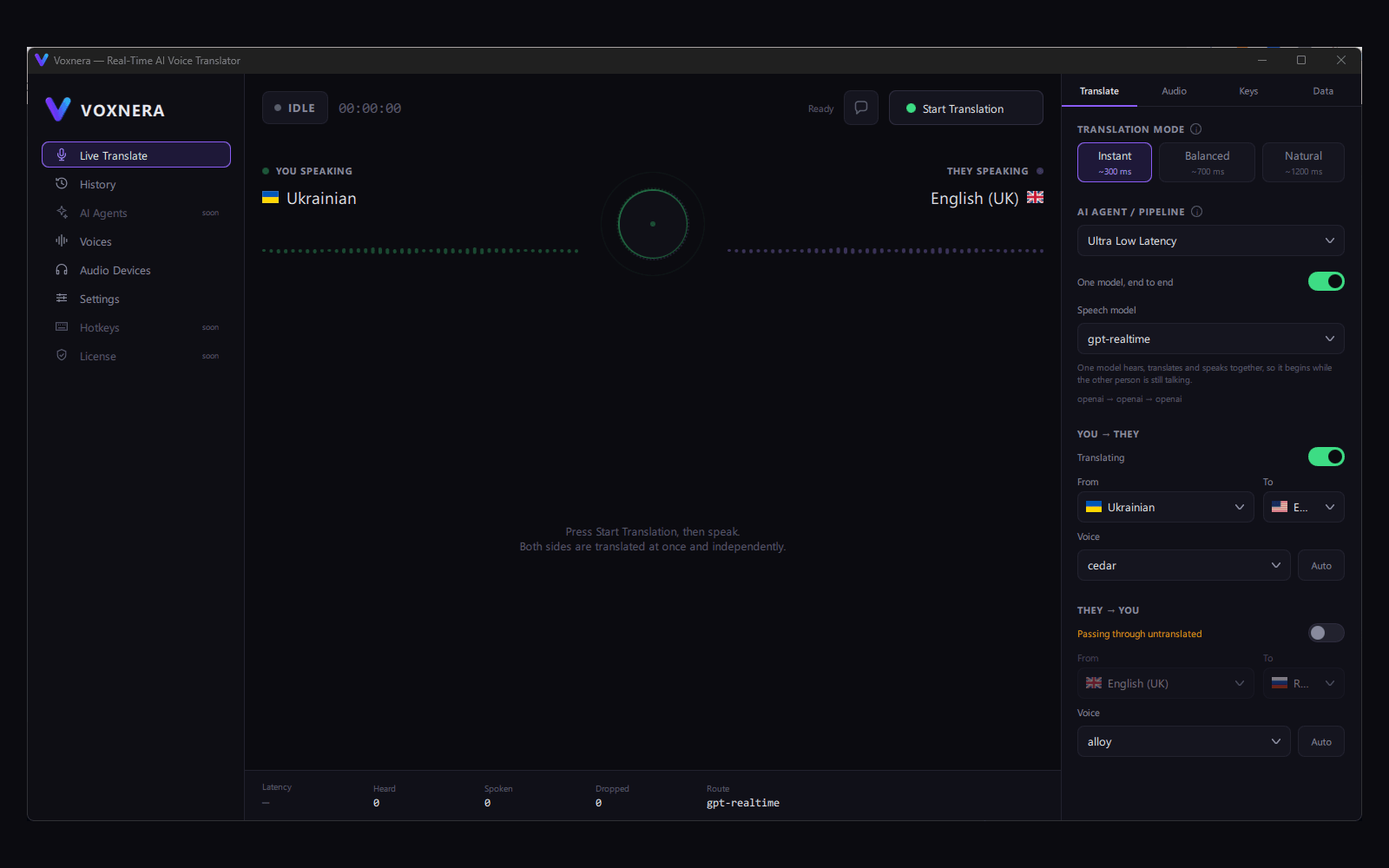Click the AI Agent / Pipeline info icon
Screen dimensions: 1389x868
point(1197,212)
